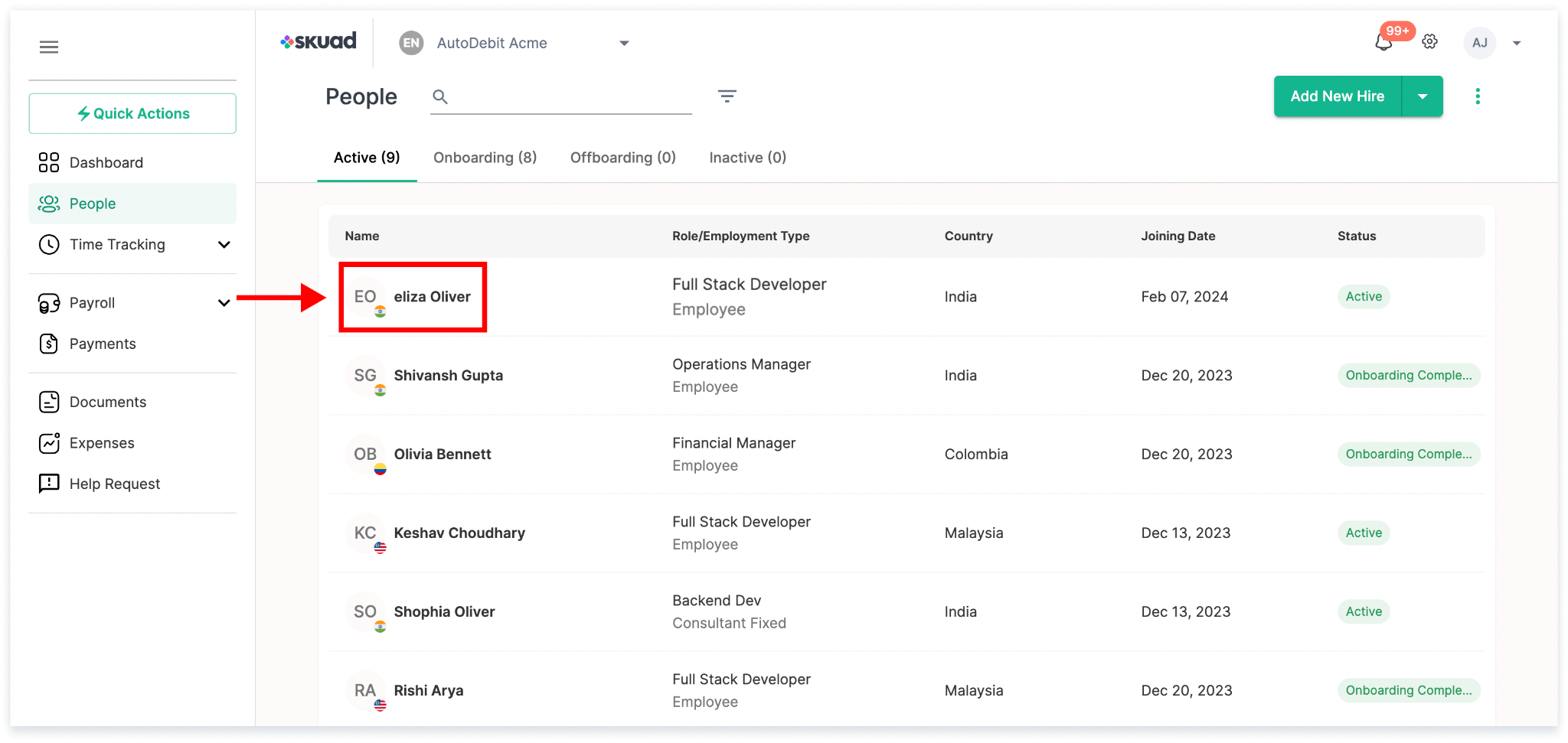Image resolution: width=1568 pixels, height=743 pixels.
Task: Open Quick Actions
Action: pos(132,112)
